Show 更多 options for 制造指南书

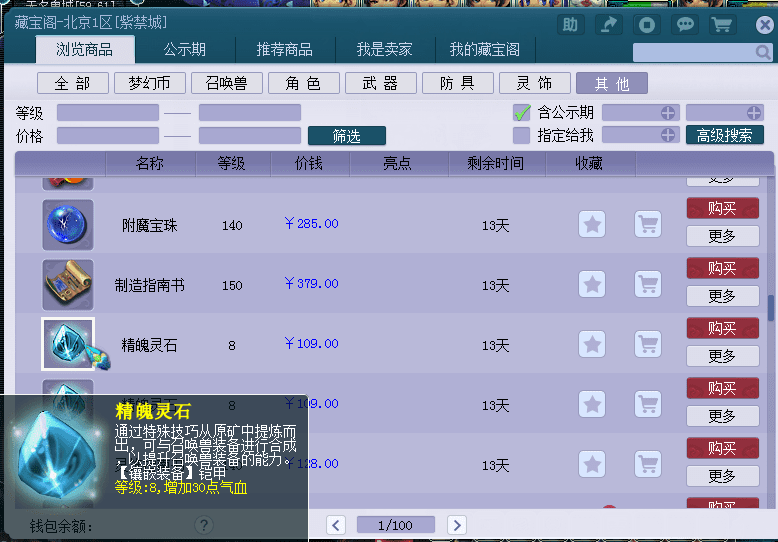click(x=723, y=296)
